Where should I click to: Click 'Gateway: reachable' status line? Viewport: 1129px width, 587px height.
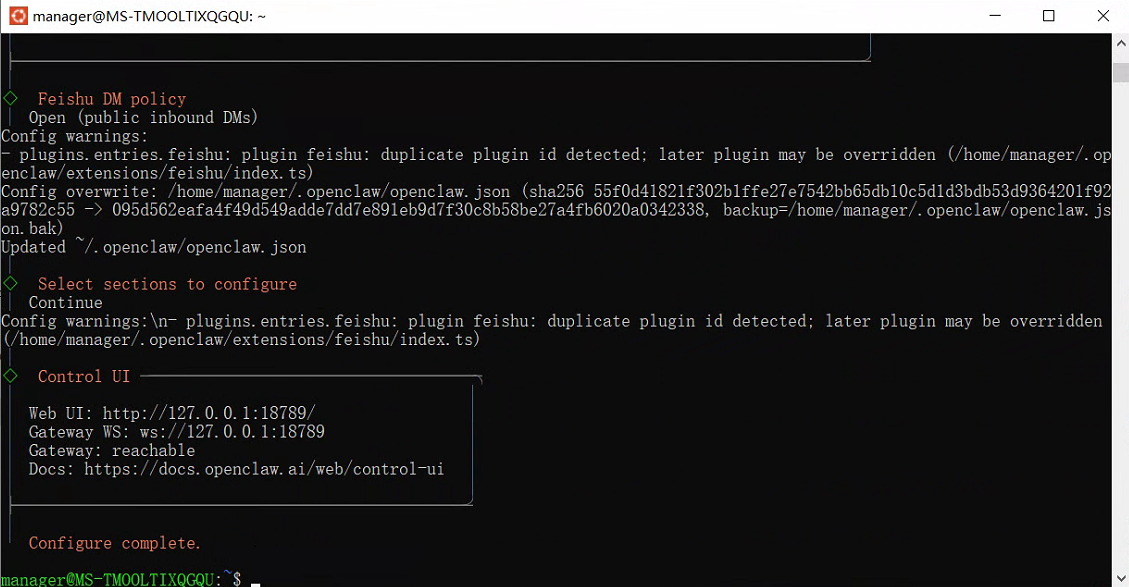point(112,450)
